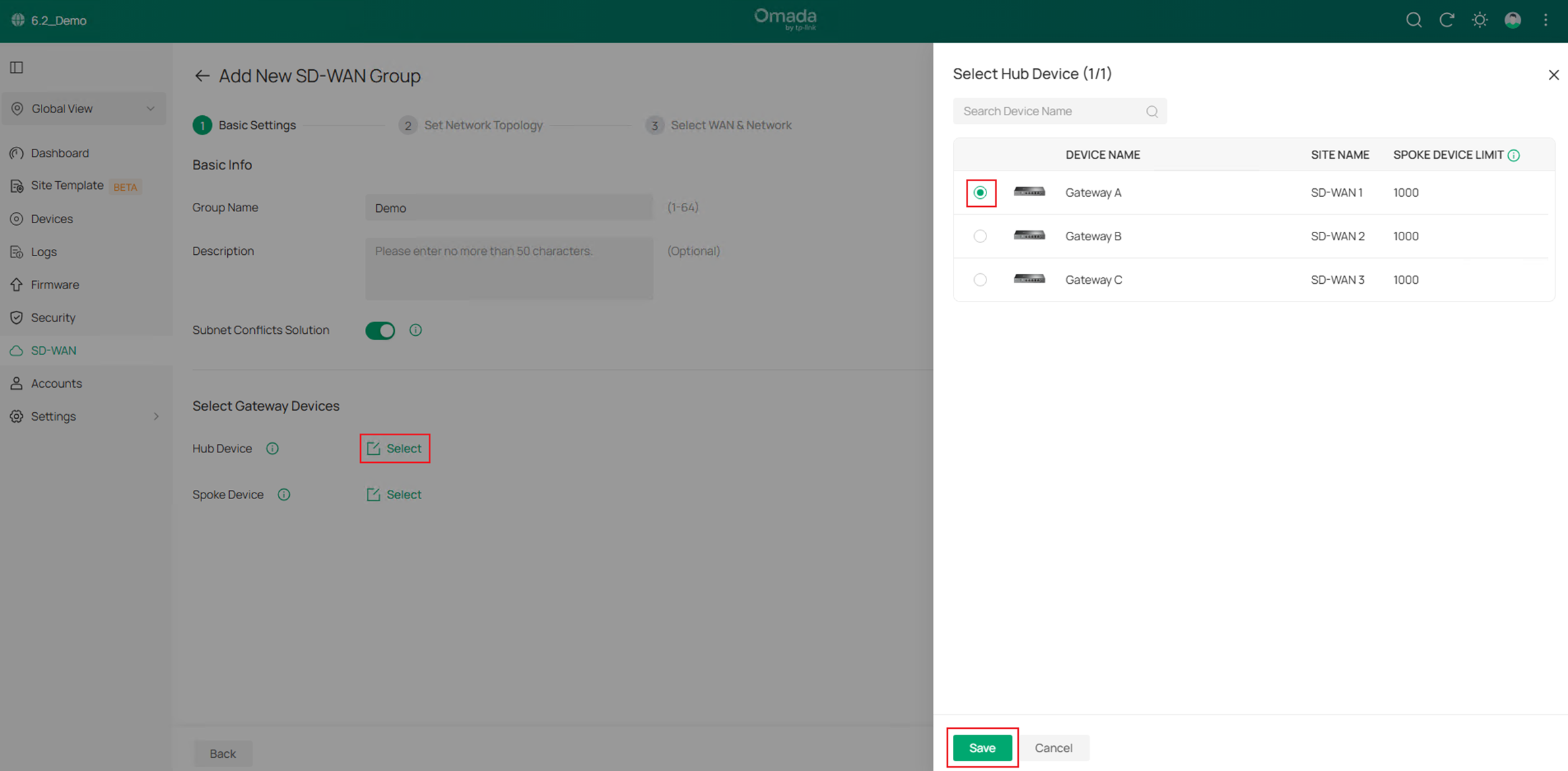Image resolution: width=1568 pixels, height=771 pixels.
Task: Click the refresh icon in the header
Action: pos(1446,20)
